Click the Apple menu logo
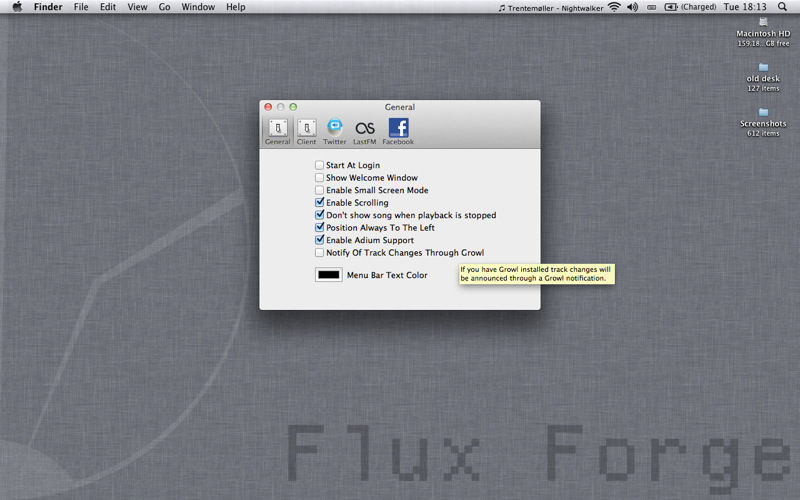 click(17, 7)
